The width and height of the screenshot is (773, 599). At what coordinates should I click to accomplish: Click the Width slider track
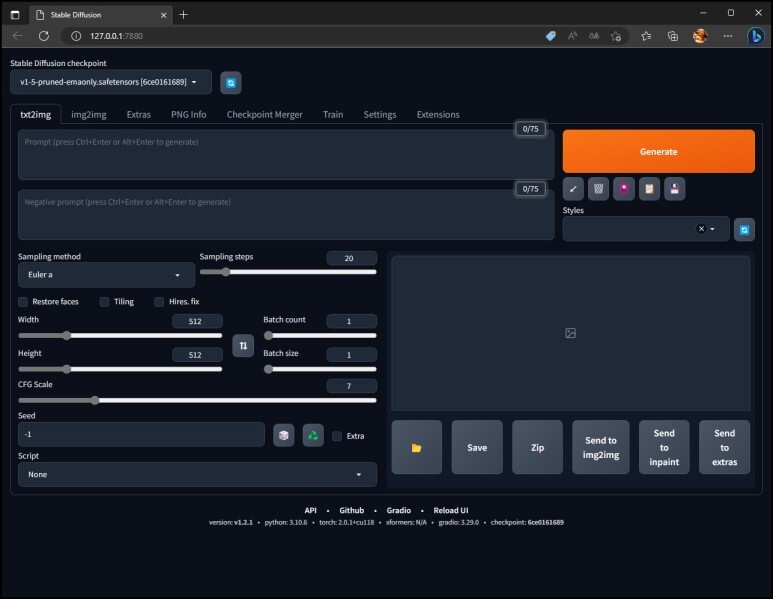(120, 335)
